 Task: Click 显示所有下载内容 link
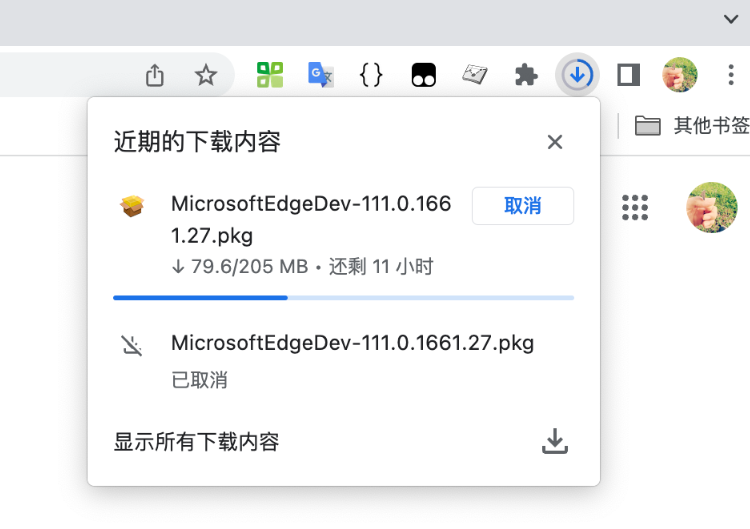coord(196,441)
